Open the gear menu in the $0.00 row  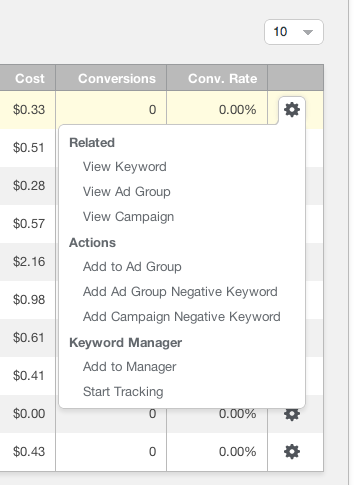pos(292,414)
